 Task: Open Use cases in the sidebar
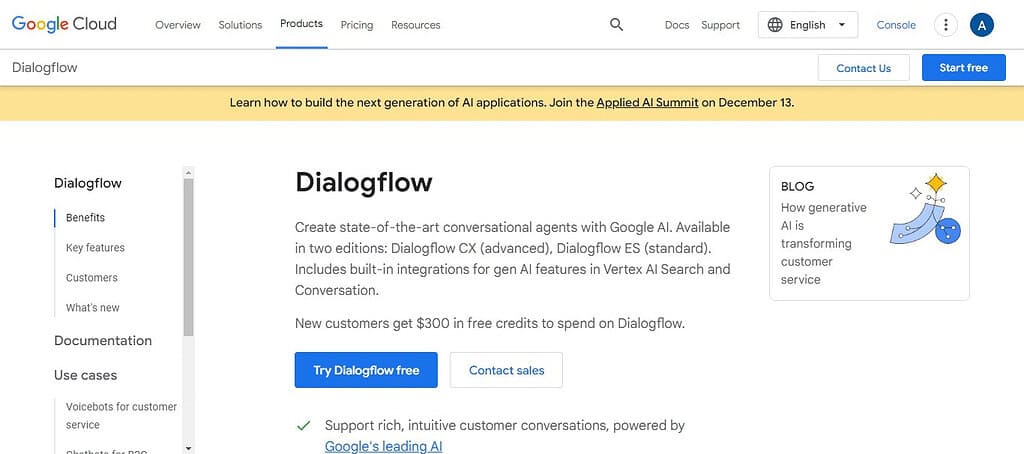click(x=86, y=375)
